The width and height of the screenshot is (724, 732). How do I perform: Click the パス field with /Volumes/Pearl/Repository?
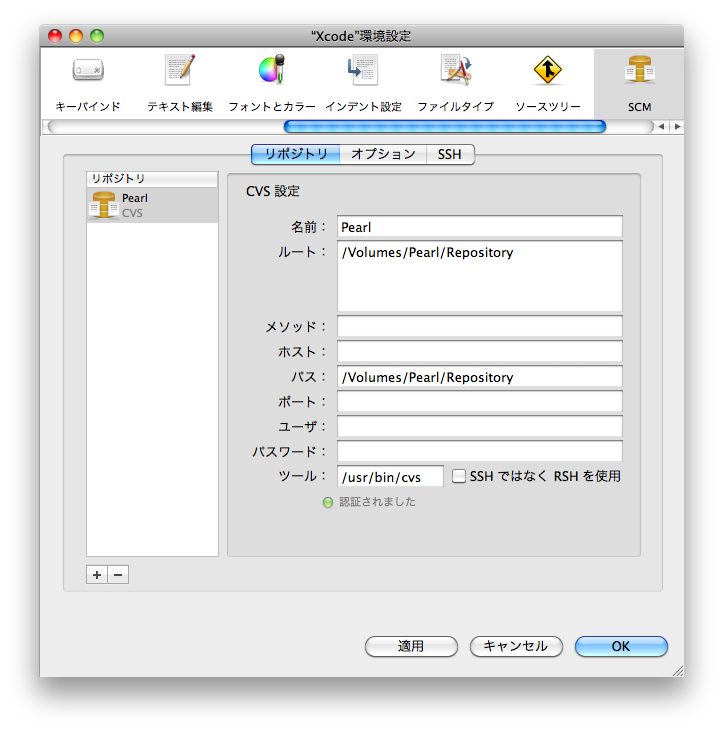click(479, 377)
